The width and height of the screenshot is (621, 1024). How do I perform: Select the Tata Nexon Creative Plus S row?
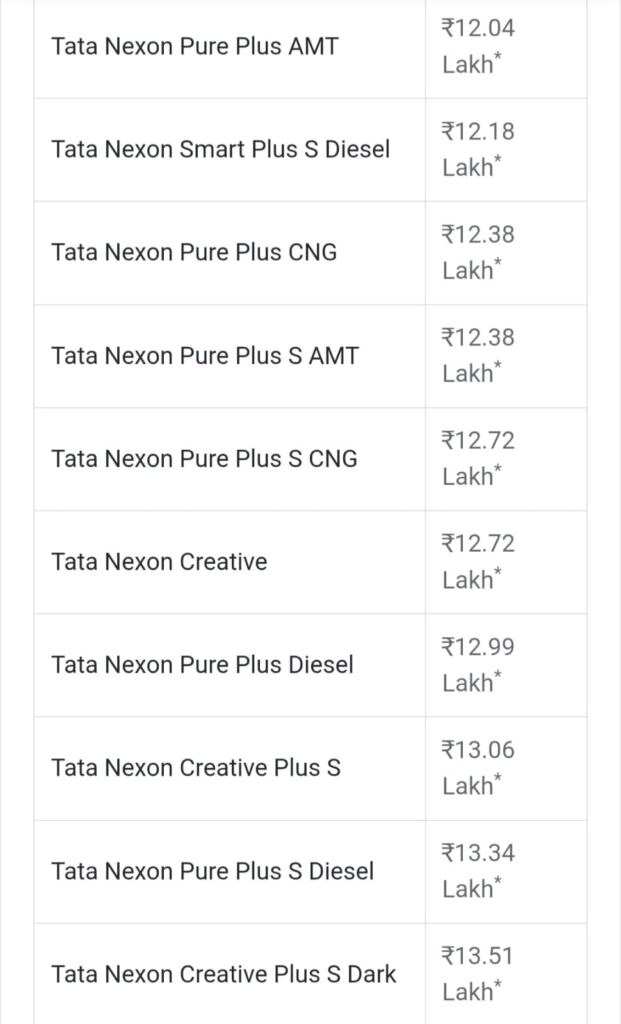click(196, 767)
